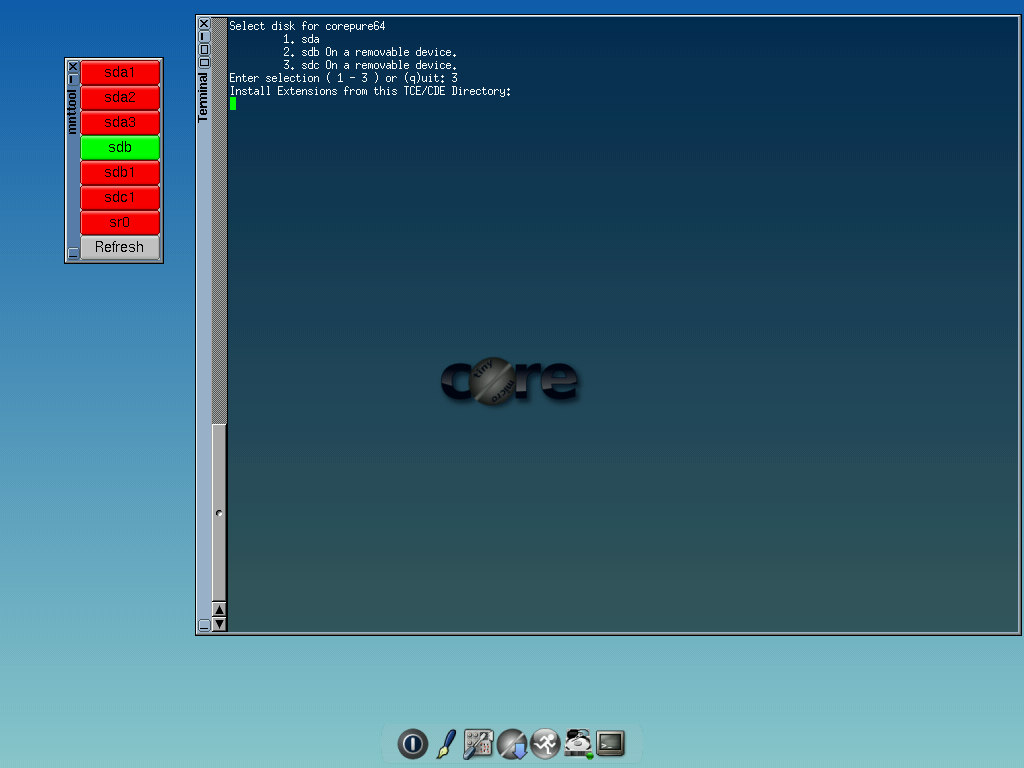The width and height of the screenshot is (1024, 768).
Task: Mount the sr0 optical drive in mnttool
Action: tap(120, 223)
